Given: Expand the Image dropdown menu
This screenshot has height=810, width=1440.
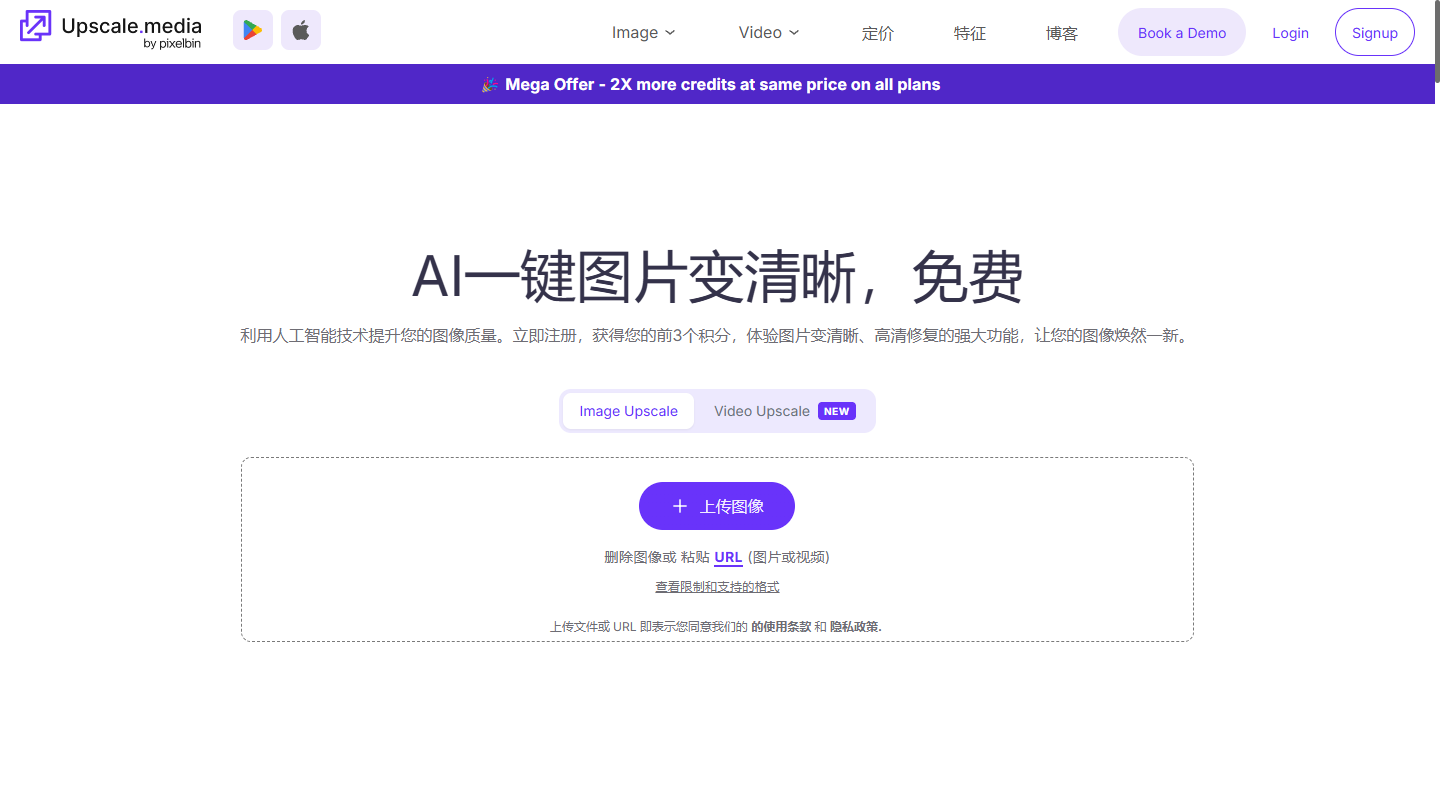Looking at the screenshot, I should [644, 32].
